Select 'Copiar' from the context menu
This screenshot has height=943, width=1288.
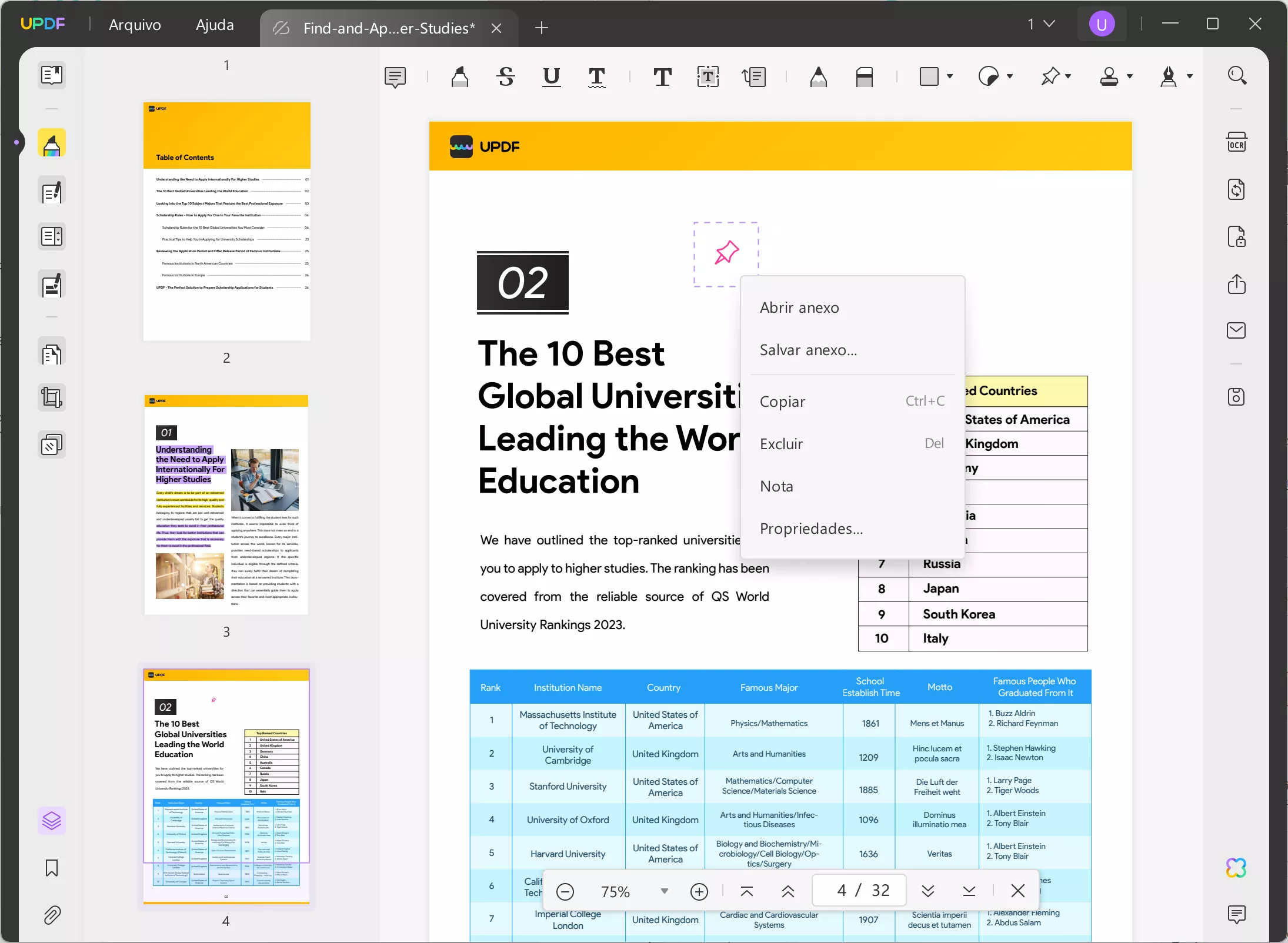782,401
